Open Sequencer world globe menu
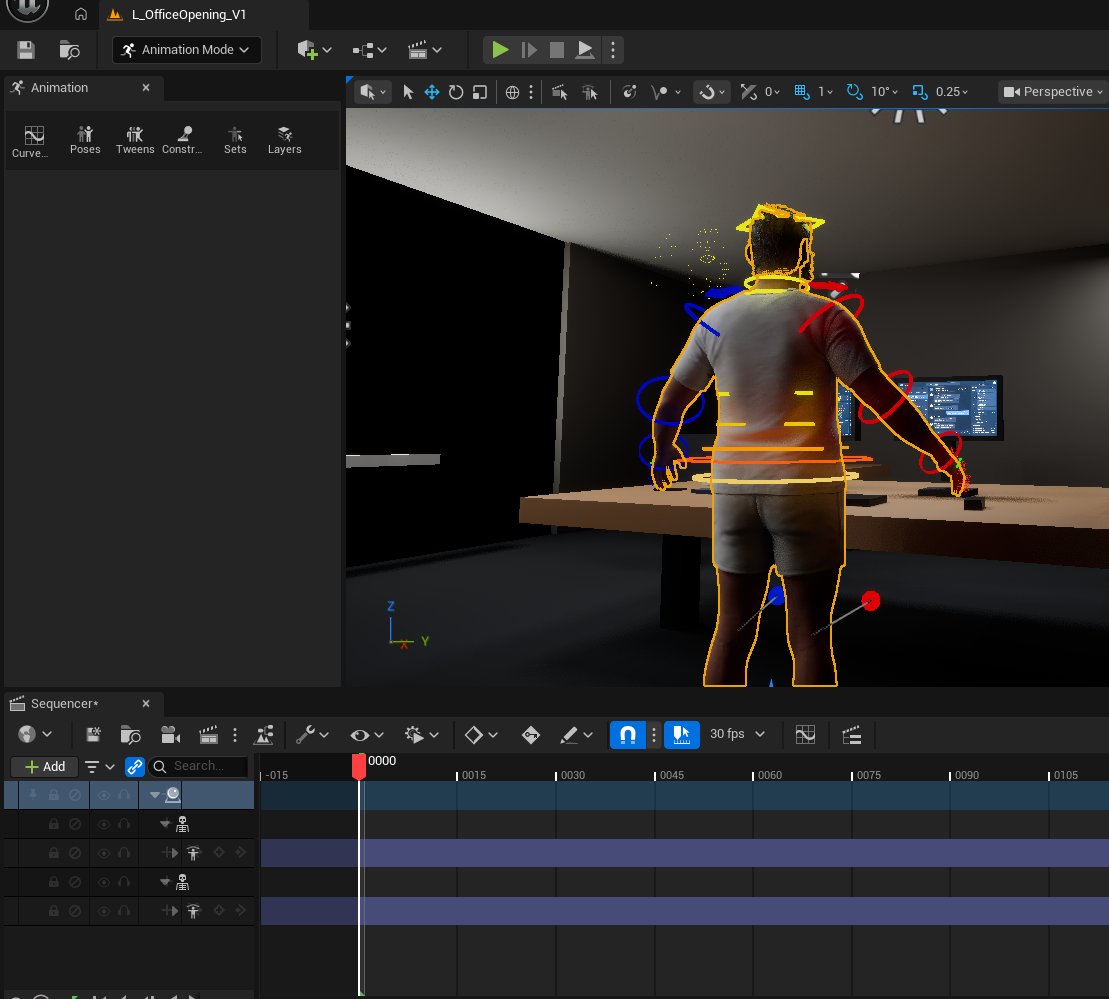 (34, 734)
